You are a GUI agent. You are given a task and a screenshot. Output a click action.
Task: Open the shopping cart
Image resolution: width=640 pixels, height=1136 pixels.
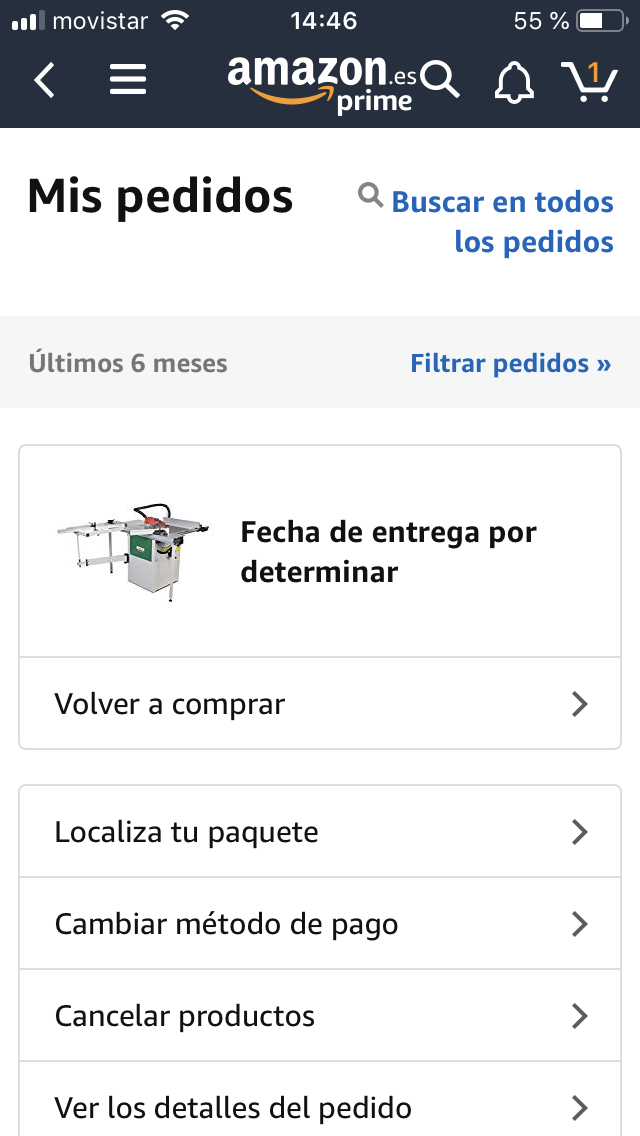coord(588,81)
